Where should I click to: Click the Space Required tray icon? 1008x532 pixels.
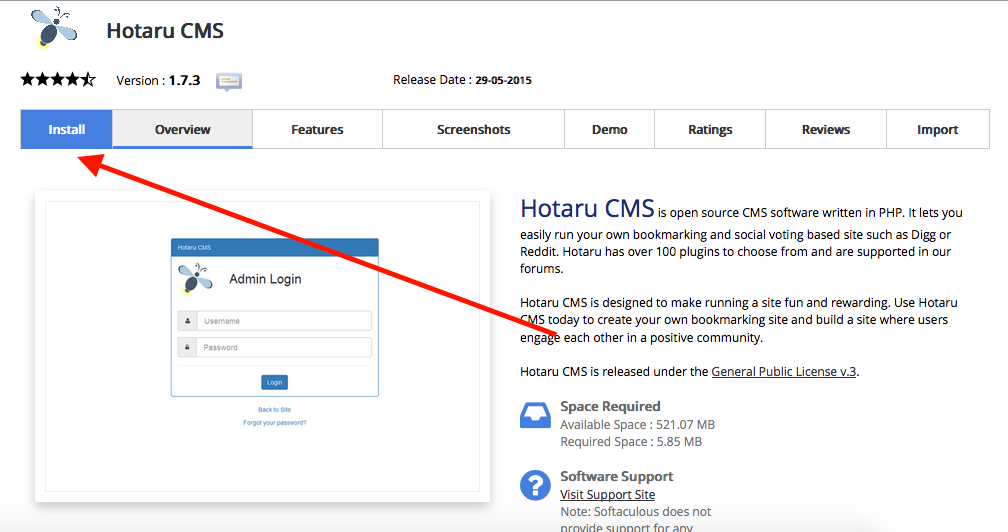(535, 415)
